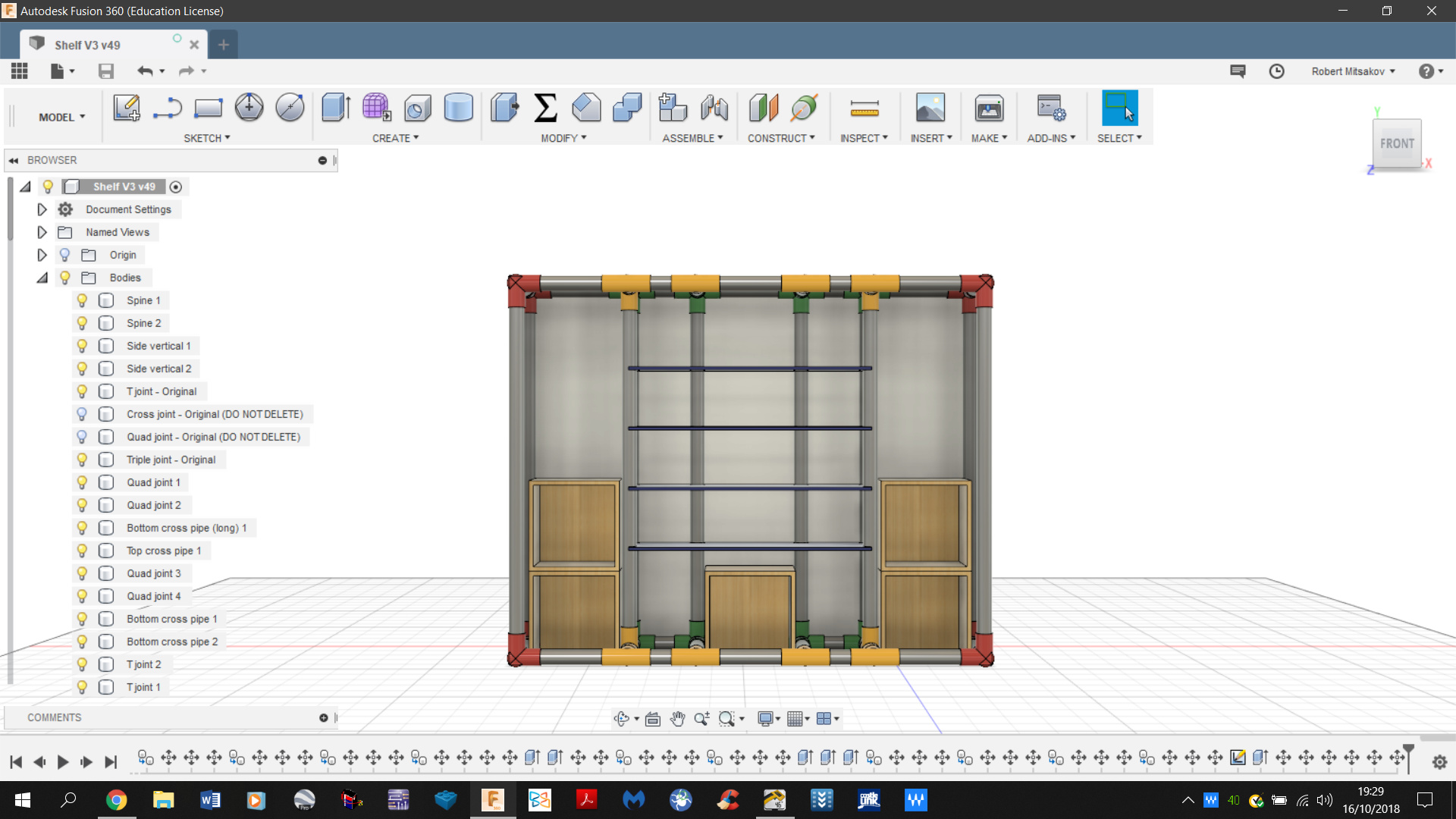Image resolution: width=1456 pixels, height=819 pixels.
Task: Toggle the Bodies folder lightbulb
Action: tap(64, 278)
